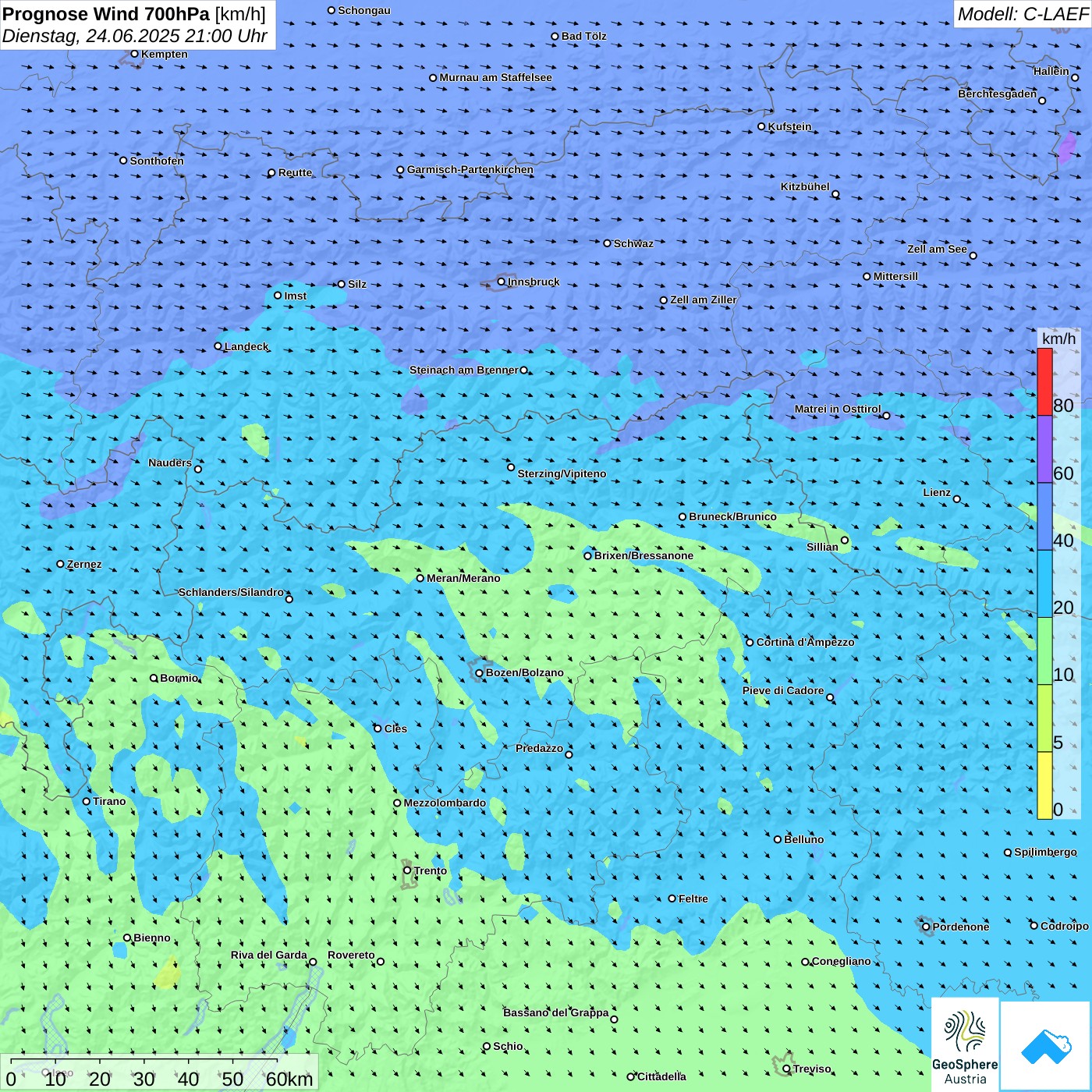Click the 'Pieve di Cadore' label
The width and height of the screenshot is (1092, 1092).
point(783,690)
